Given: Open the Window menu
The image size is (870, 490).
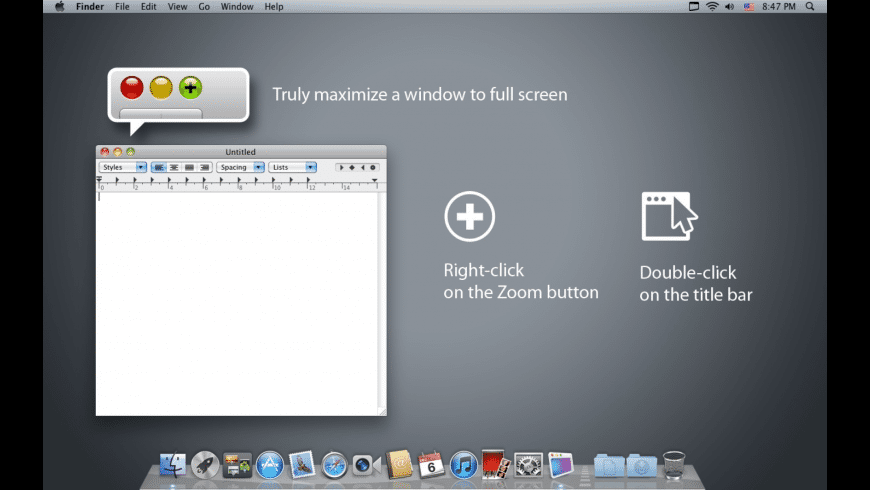Looking at the screenshot, I should tap(237, 7).
